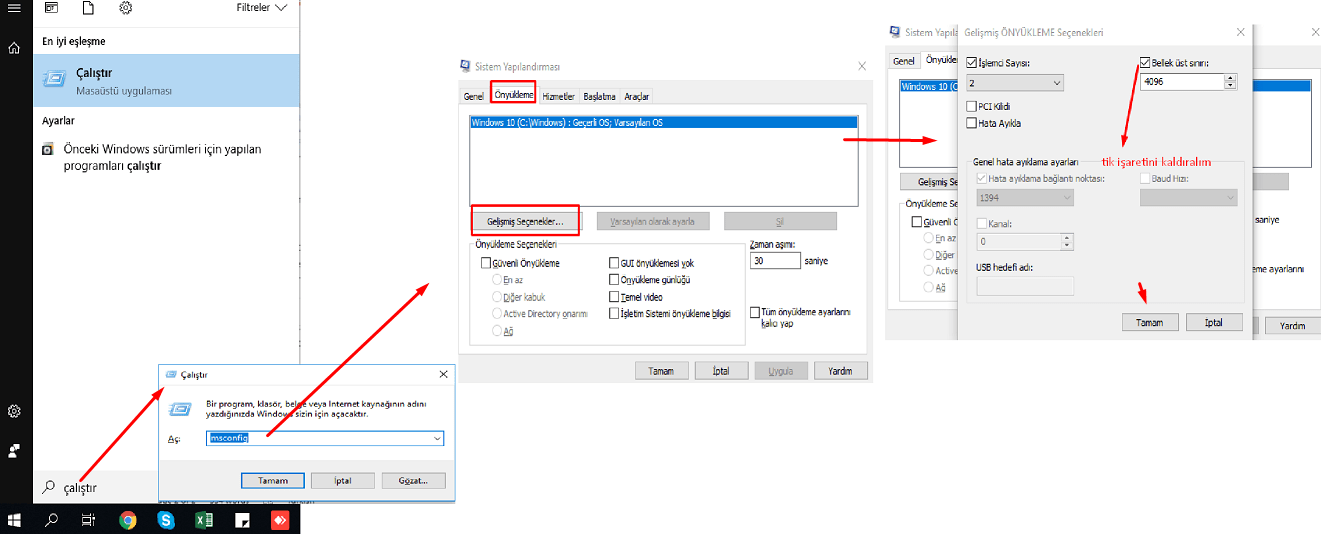Open Chrome from the taskbar
This screenshot has width=1321, height=534.
[x=128, y=520]
